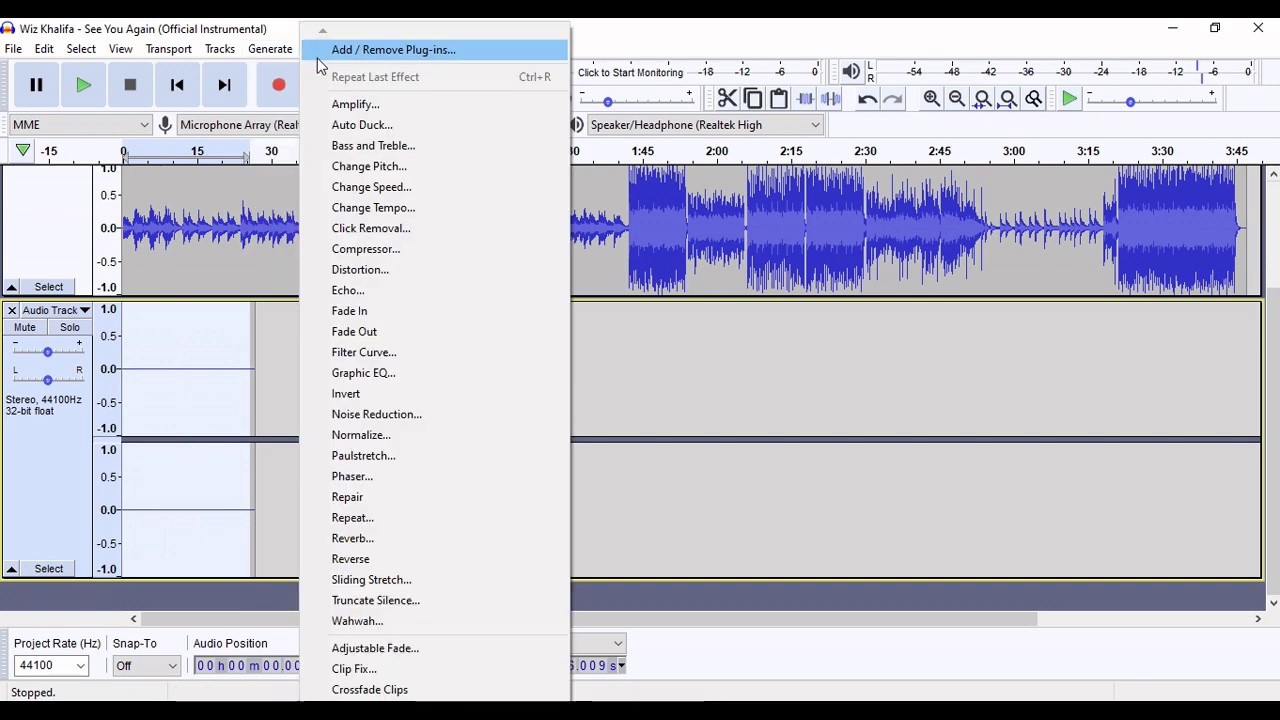The image size is (1280, 720).
Task: Choose Fade Out effect
Action: coord(435,331)
